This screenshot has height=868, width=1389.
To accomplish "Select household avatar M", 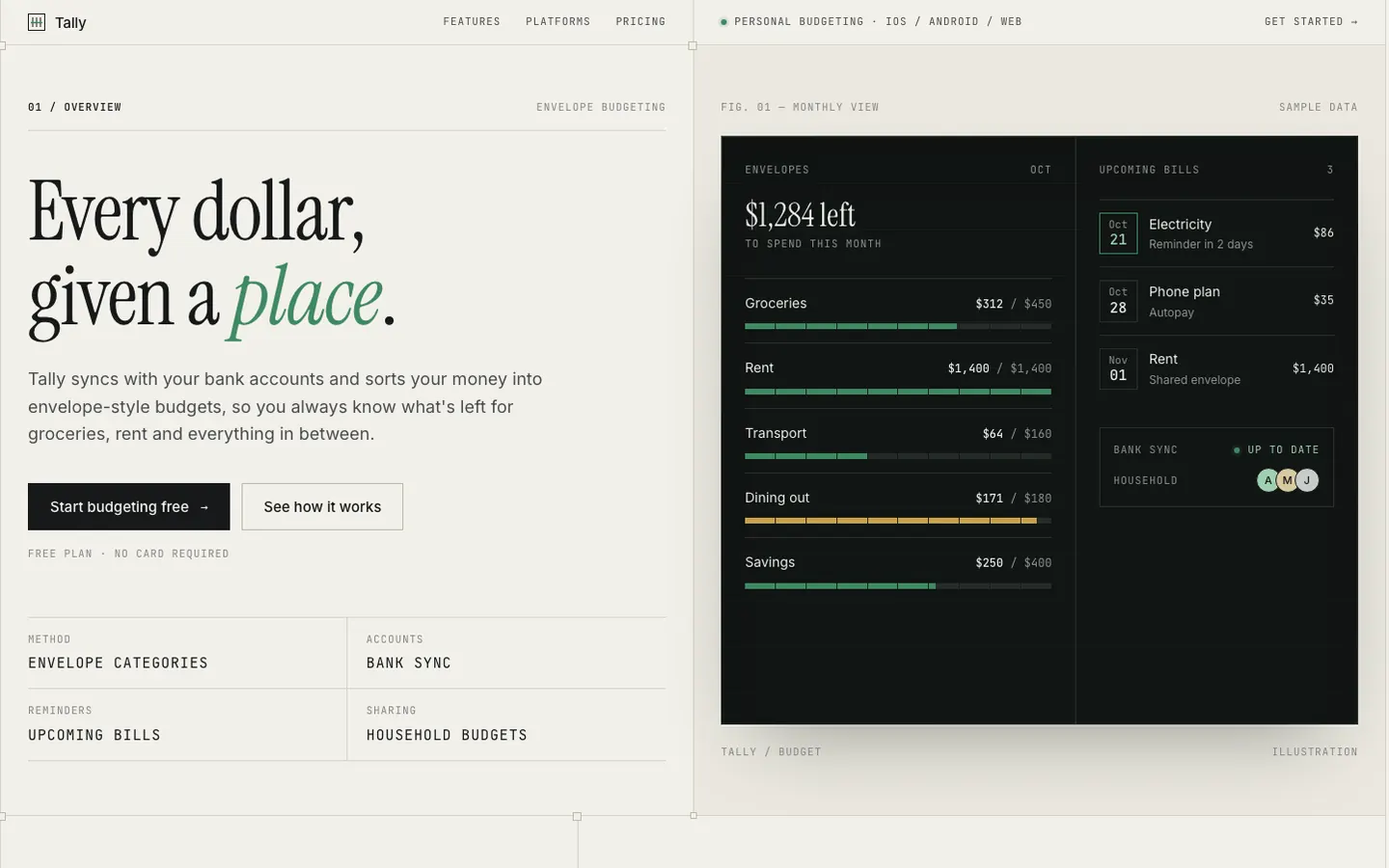I will (x=1288, y=480).
